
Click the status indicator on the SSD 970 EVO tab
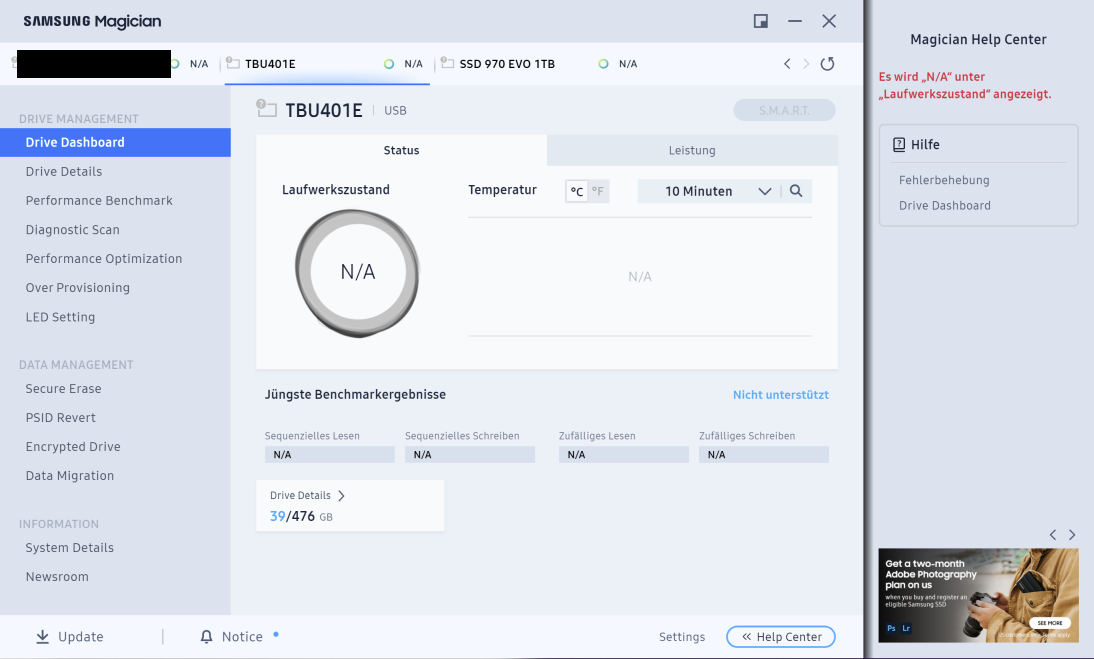click(604, 63)
